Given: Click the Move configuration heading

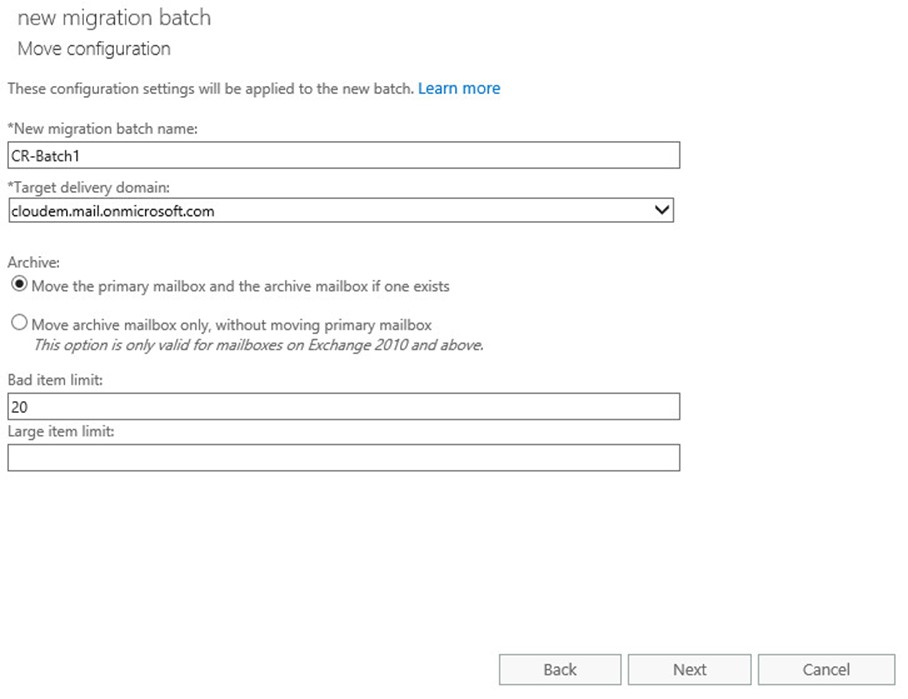Looking at the screenshot, I should click(x=94, y=49).
